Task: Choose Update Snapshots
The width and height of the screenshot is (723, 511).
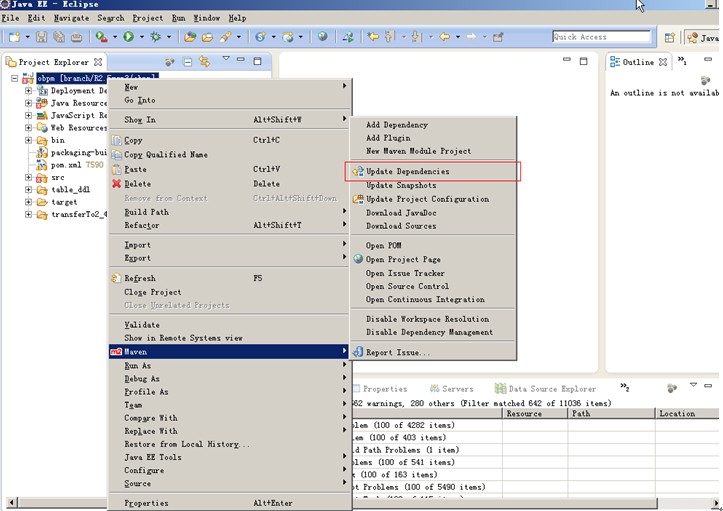Action: (x=433, y=185)
